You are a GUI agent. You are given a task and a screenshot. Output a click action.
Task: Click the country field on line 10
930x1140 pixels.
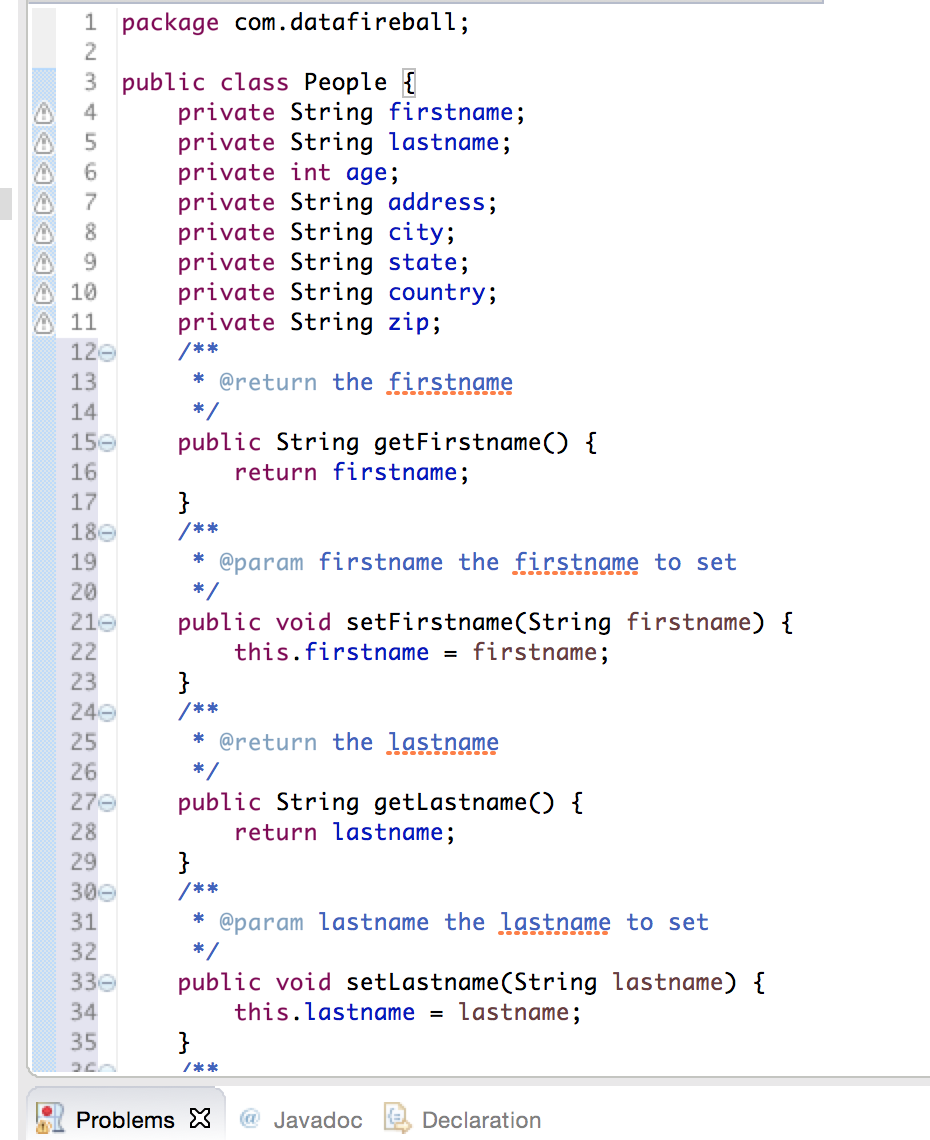pos(436,293)
